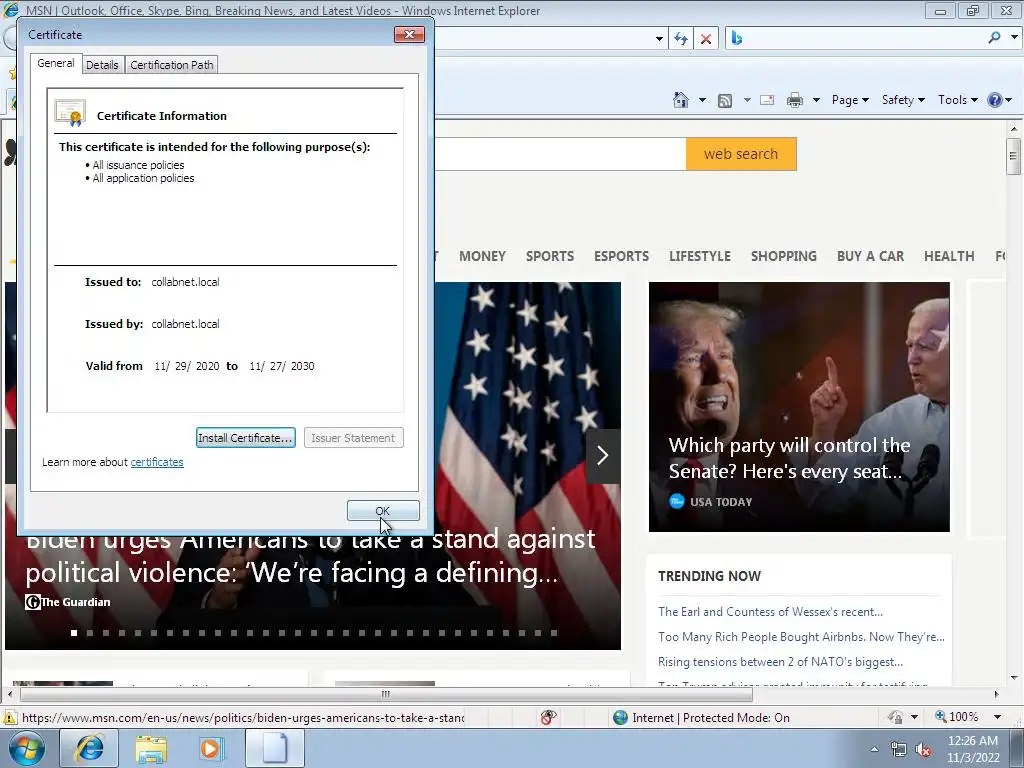Open the certificates help link

click(157, 462)
